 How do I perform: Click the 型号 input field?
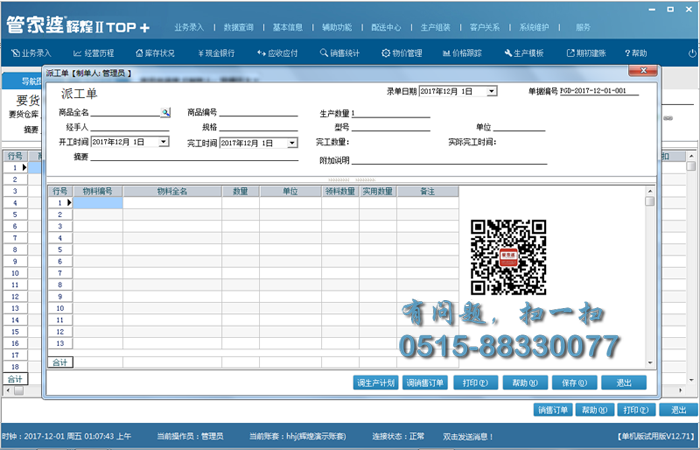tap(391, 127)
